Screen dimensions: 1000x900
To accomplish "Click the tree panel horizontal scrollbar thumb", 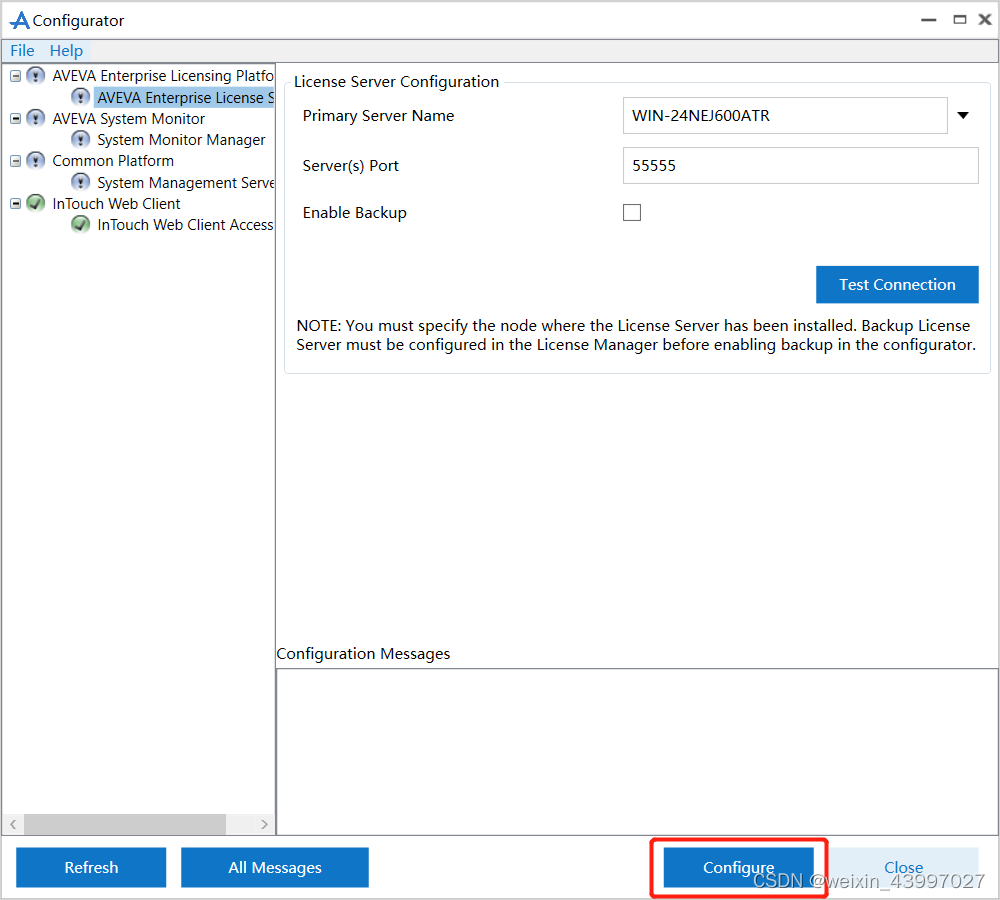I will pyautogui.click(x=124, y=824).
